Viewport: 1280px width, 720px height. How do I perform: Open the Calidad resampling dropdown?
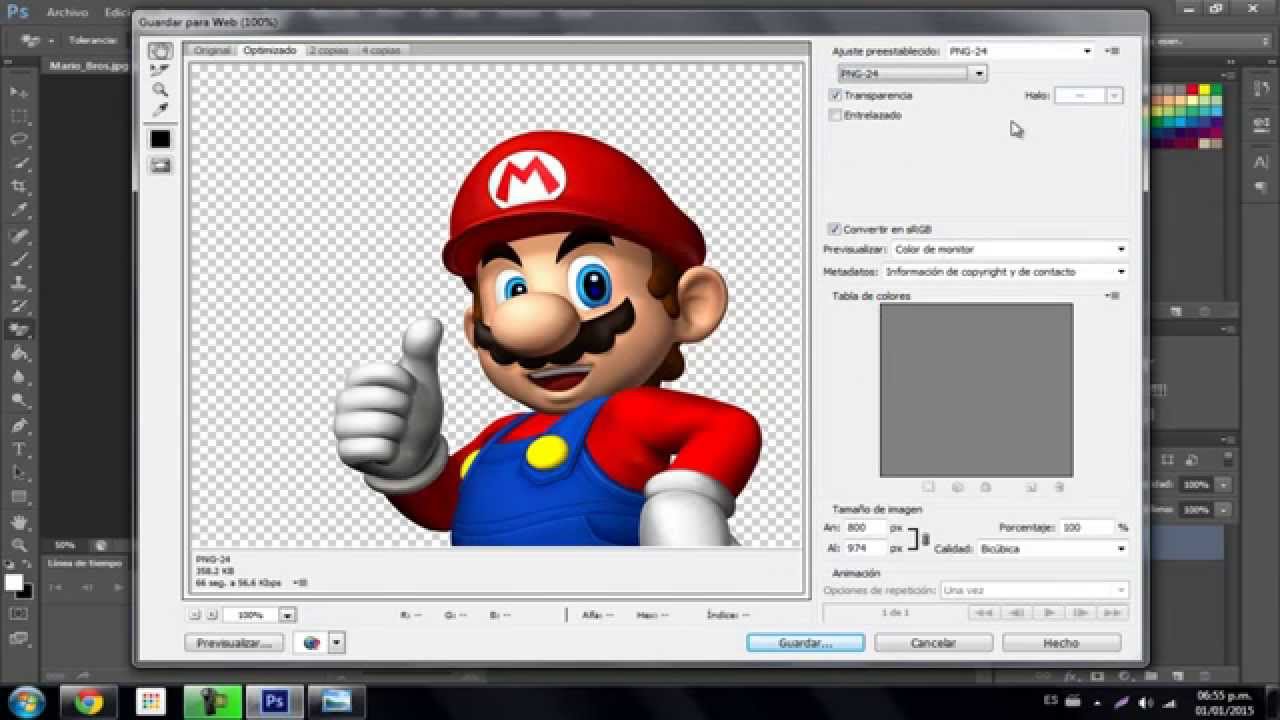1053,548
